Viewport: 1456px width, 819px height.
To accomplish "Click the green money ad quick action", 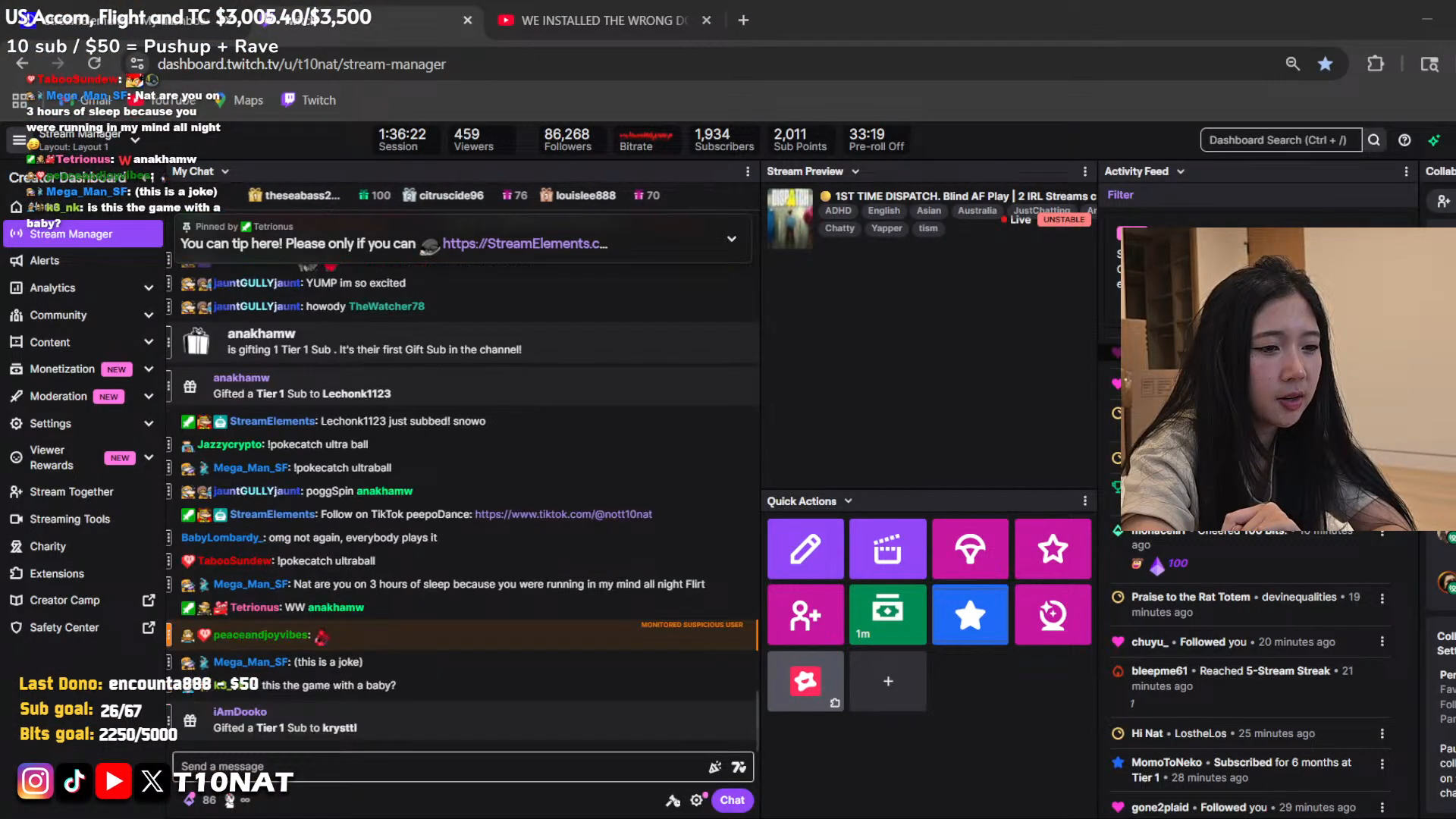I will point(887,614).
